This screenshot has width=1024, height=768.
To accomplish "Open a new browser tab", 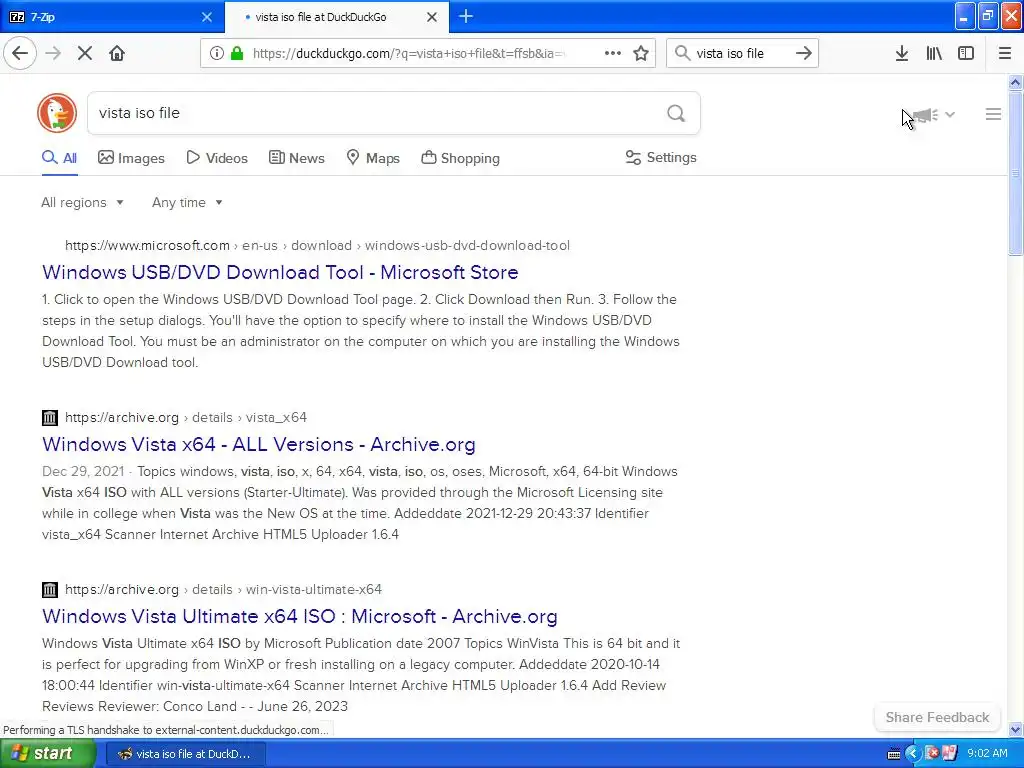I will [x=466, y=16].
